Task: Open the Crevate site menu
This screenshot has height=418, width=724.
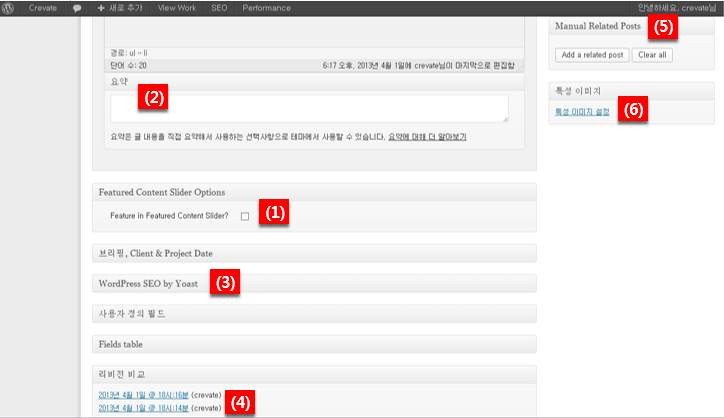Action: point(42,8)
